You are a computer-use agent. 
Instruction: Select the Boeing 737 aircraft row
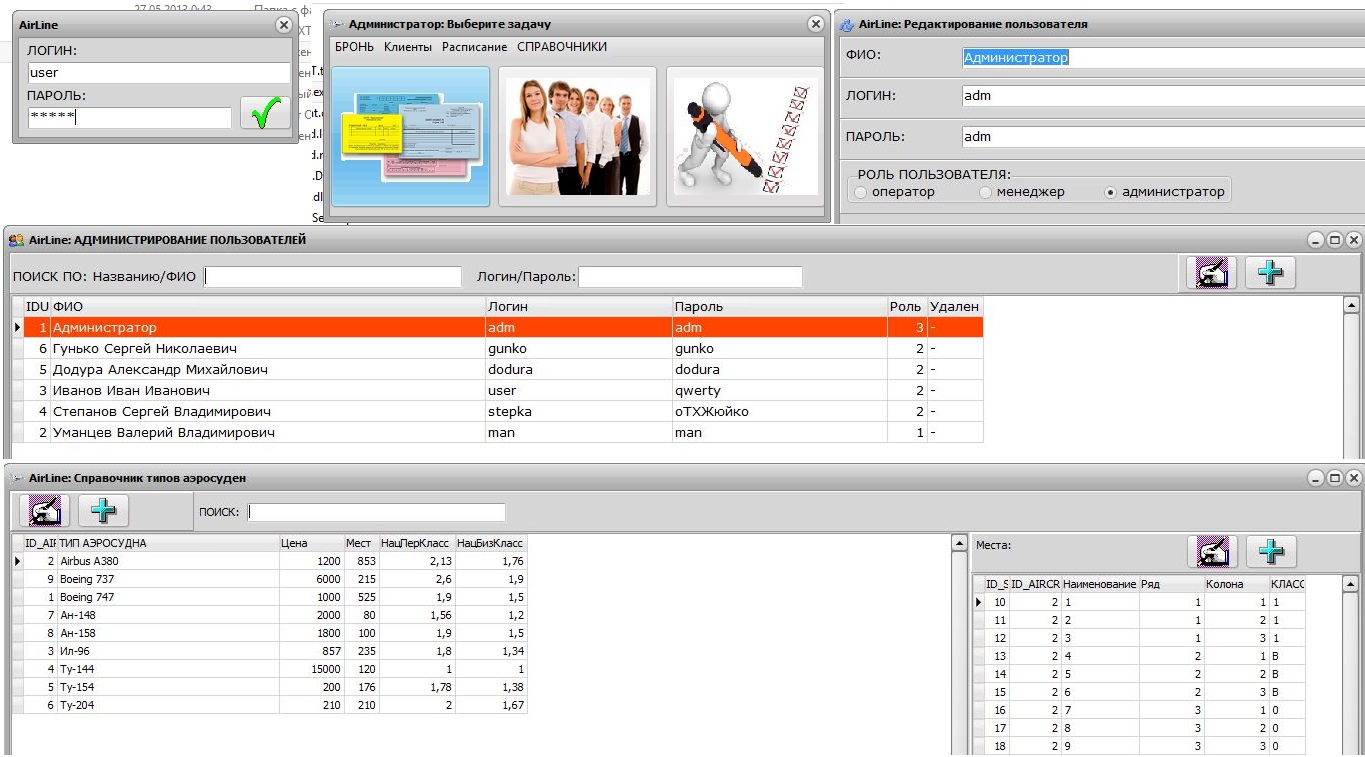click(269, 579)
